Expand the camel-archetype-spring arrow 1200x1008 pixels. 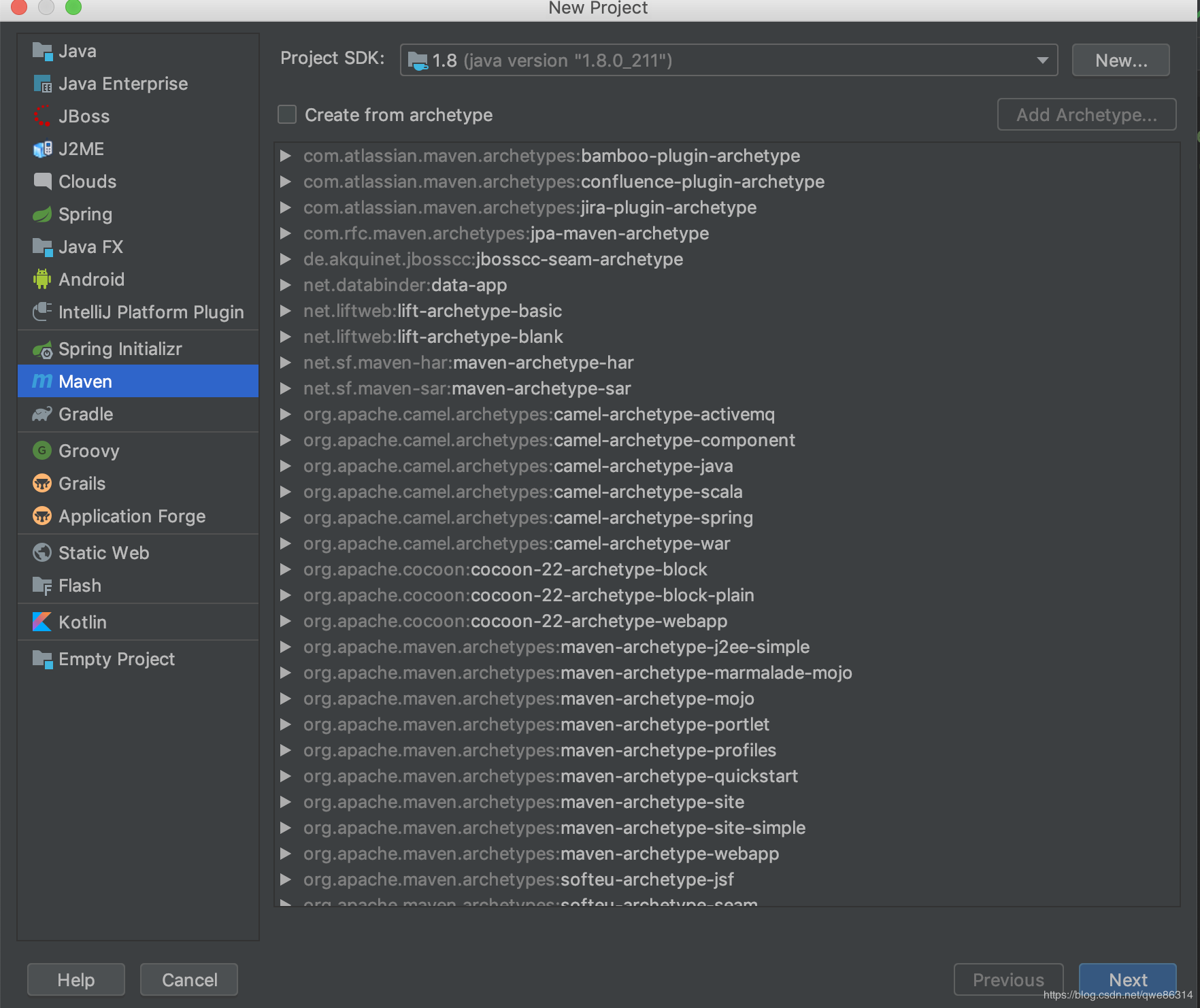[286, 518]
